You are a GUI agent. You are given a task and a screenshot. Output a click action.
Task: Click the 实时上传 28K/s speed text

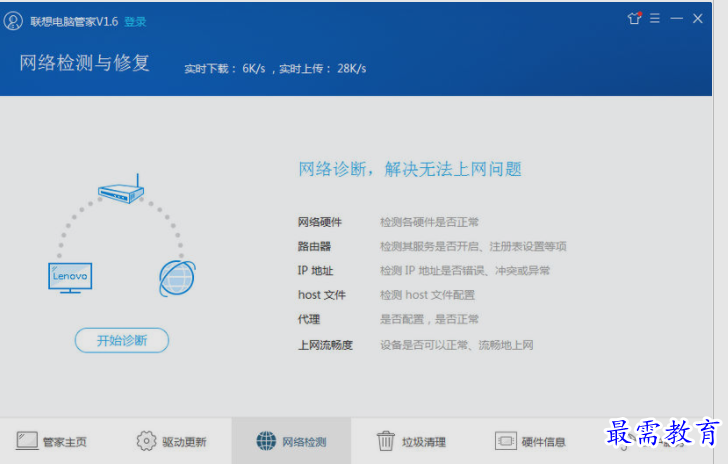coord(323,69)
